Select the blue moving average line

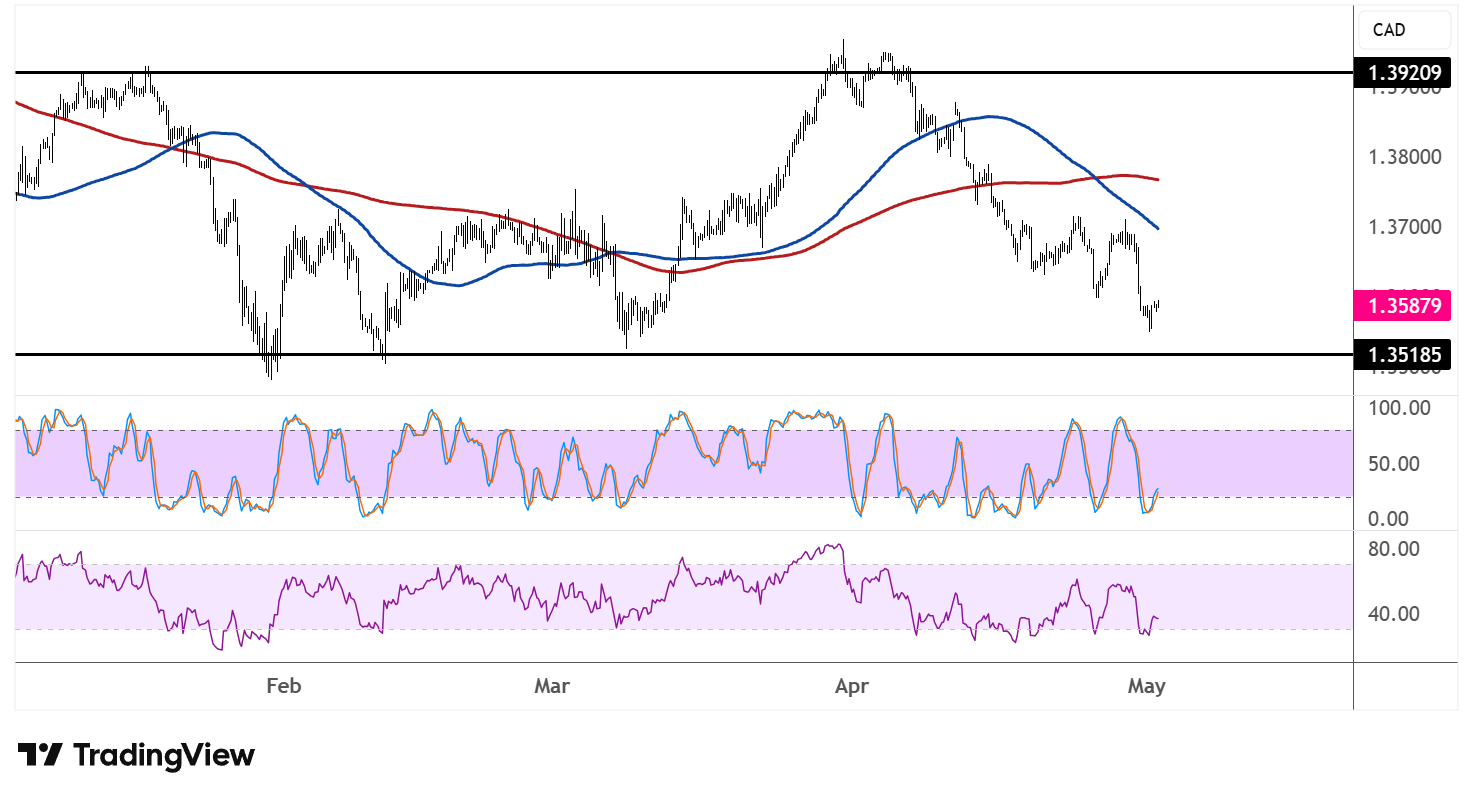[990, 116]
